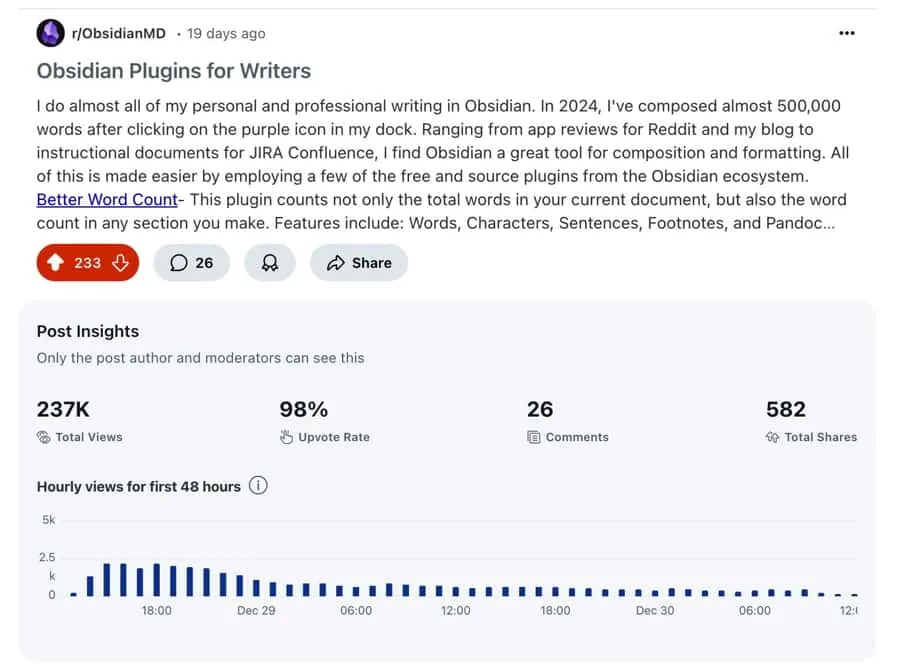The image size is (900, 668).
Task: Click the 237K total views figure
Action: 63,409
